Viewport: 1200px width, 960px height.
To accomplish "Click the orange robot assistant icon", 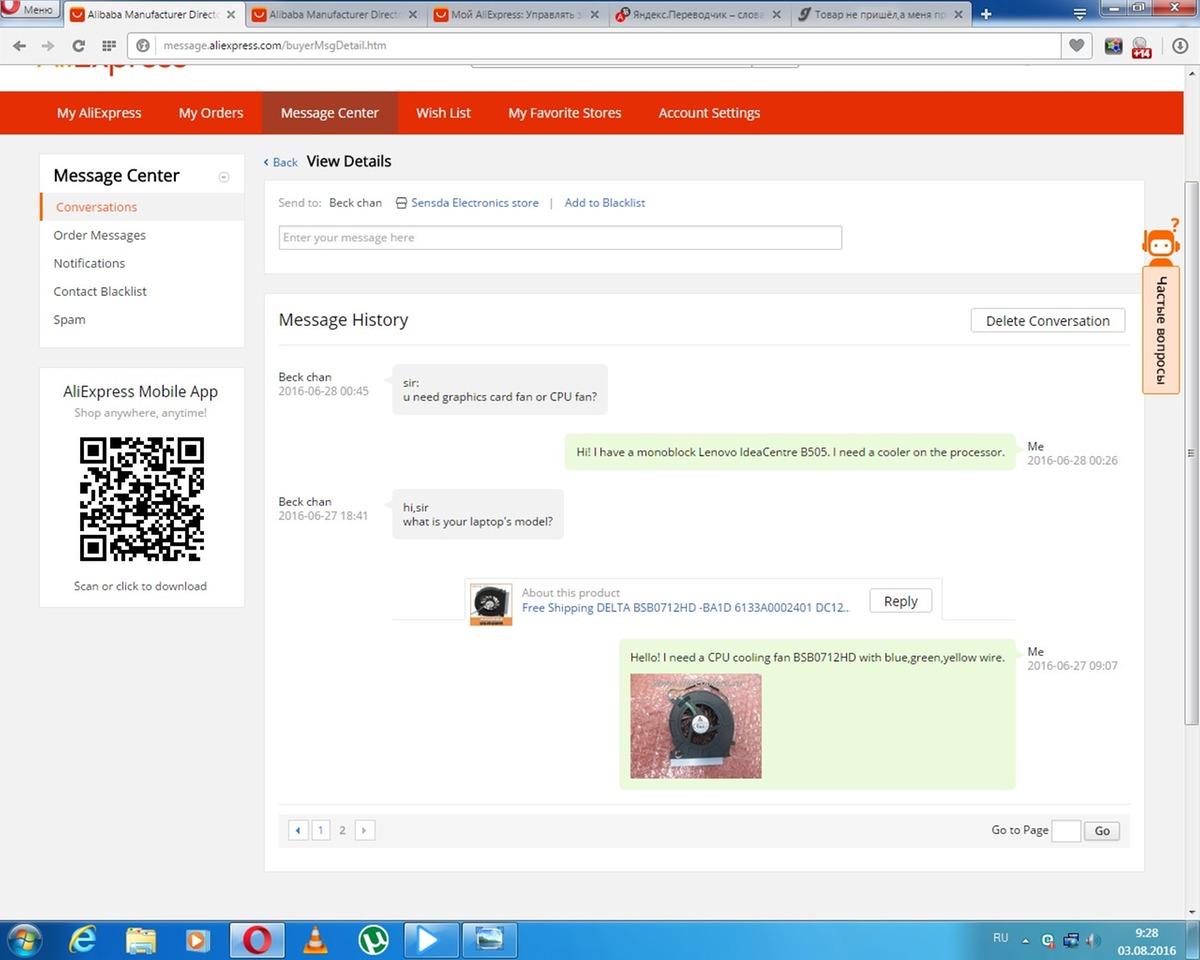I will [1160, 241].
